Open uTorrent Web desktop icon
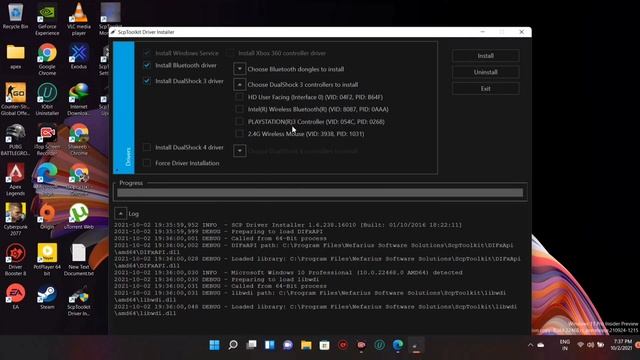Screen dimensions: 640x360 click(x=79, y=216)
